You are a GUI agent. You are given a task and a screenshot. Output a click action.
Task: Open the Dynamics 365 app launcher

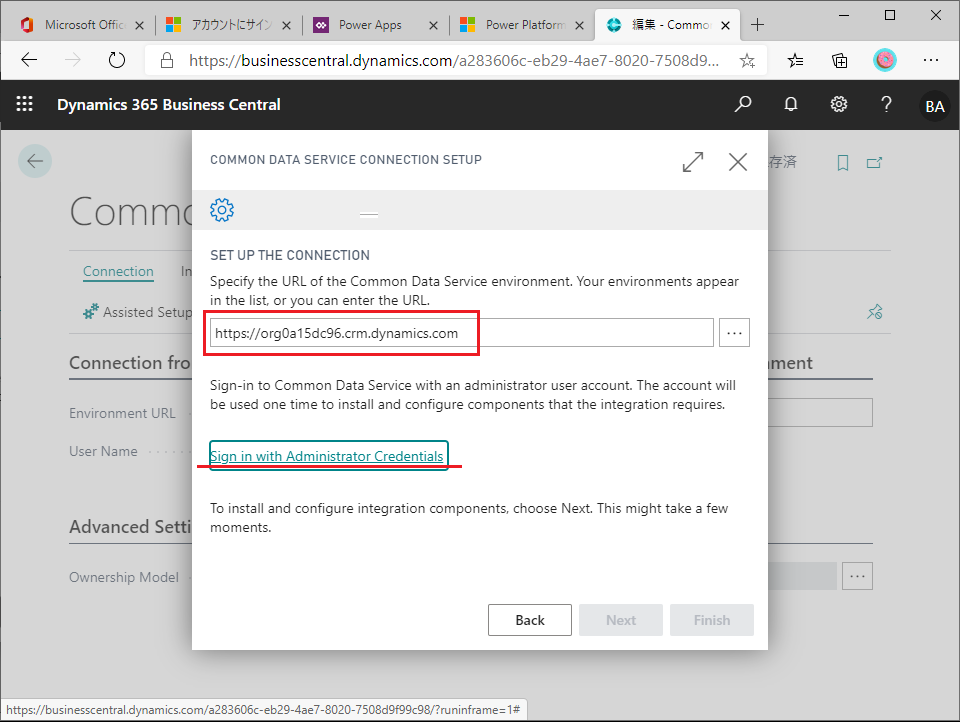coord(24,104)
